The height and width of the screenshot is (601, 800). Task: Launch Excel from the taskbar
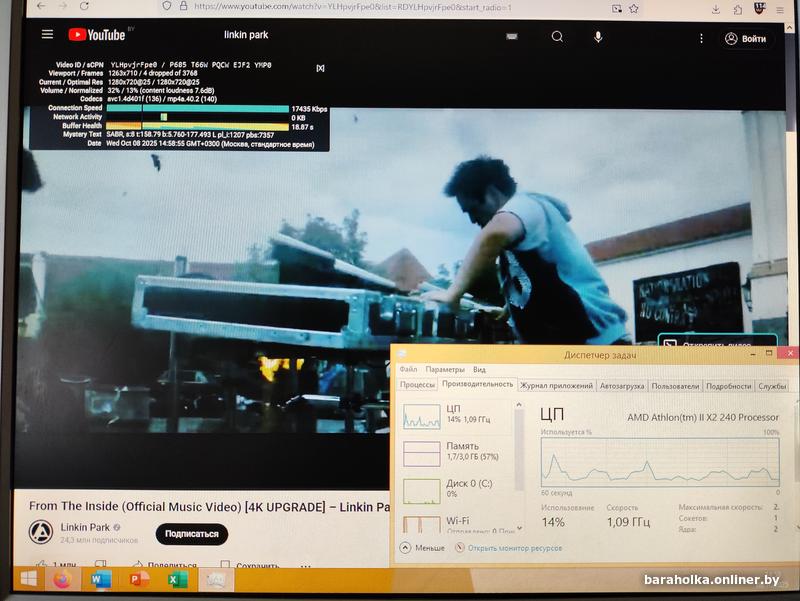pyautogui.click(x=177, y=580)
